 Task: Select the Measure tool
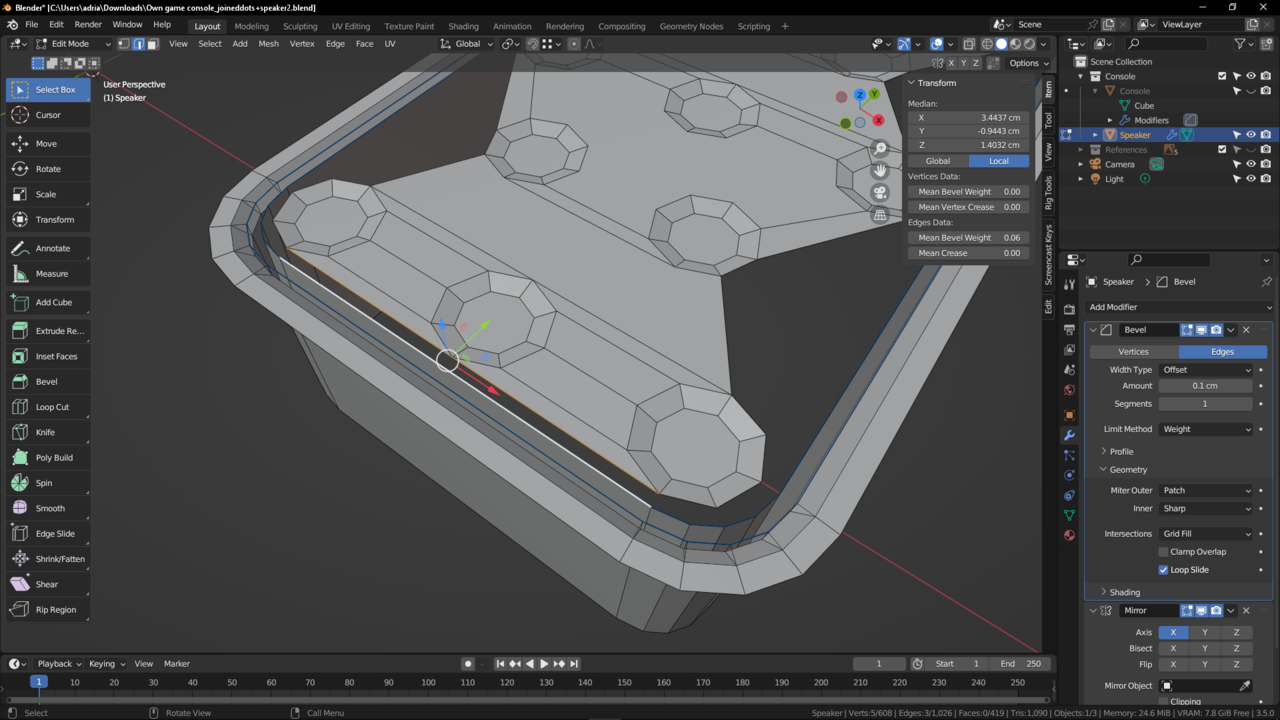(x=52, y=273)
